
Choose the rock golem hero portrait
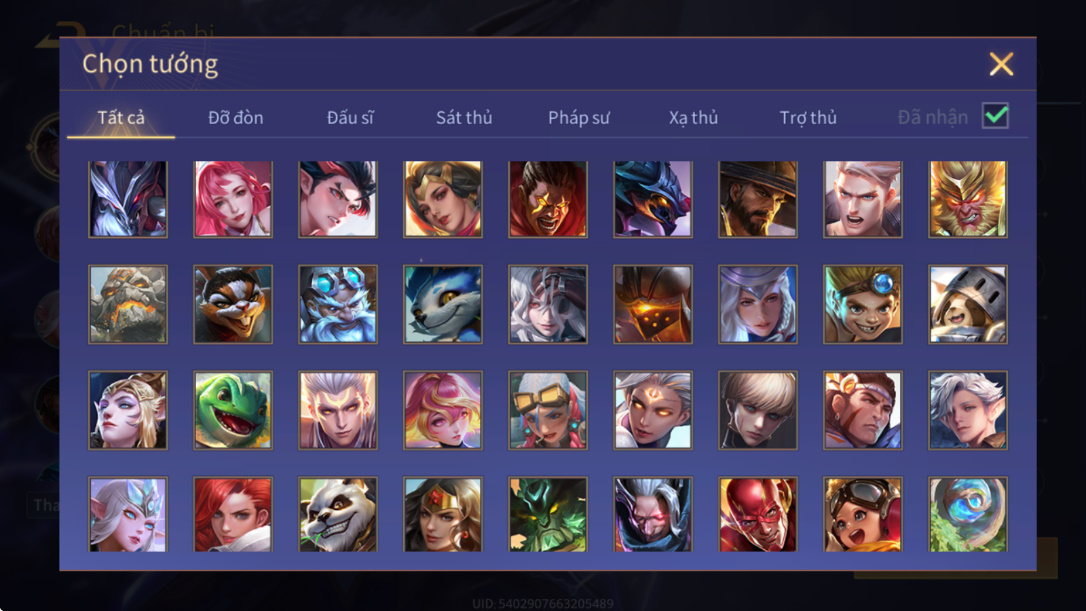pyautogui.click(x=128, y=305)
